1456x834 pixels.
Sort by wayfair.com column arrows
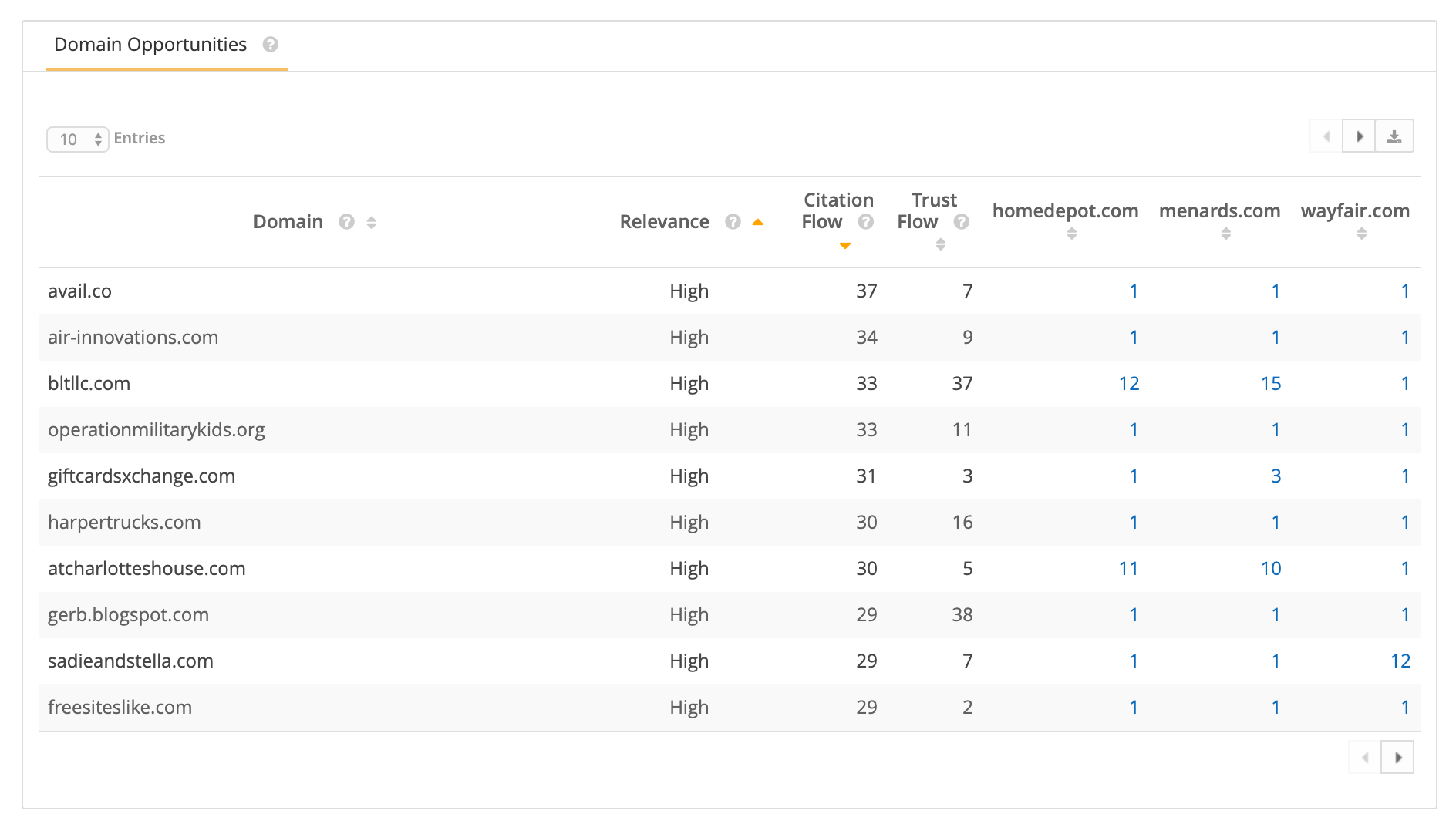tap(1362, 234)
